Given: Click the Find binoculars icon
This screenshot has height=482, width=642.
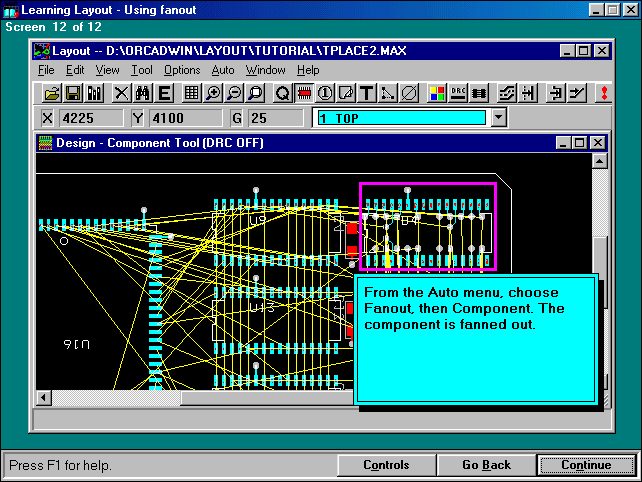Looking at the screenshot, I should point(142,93).
